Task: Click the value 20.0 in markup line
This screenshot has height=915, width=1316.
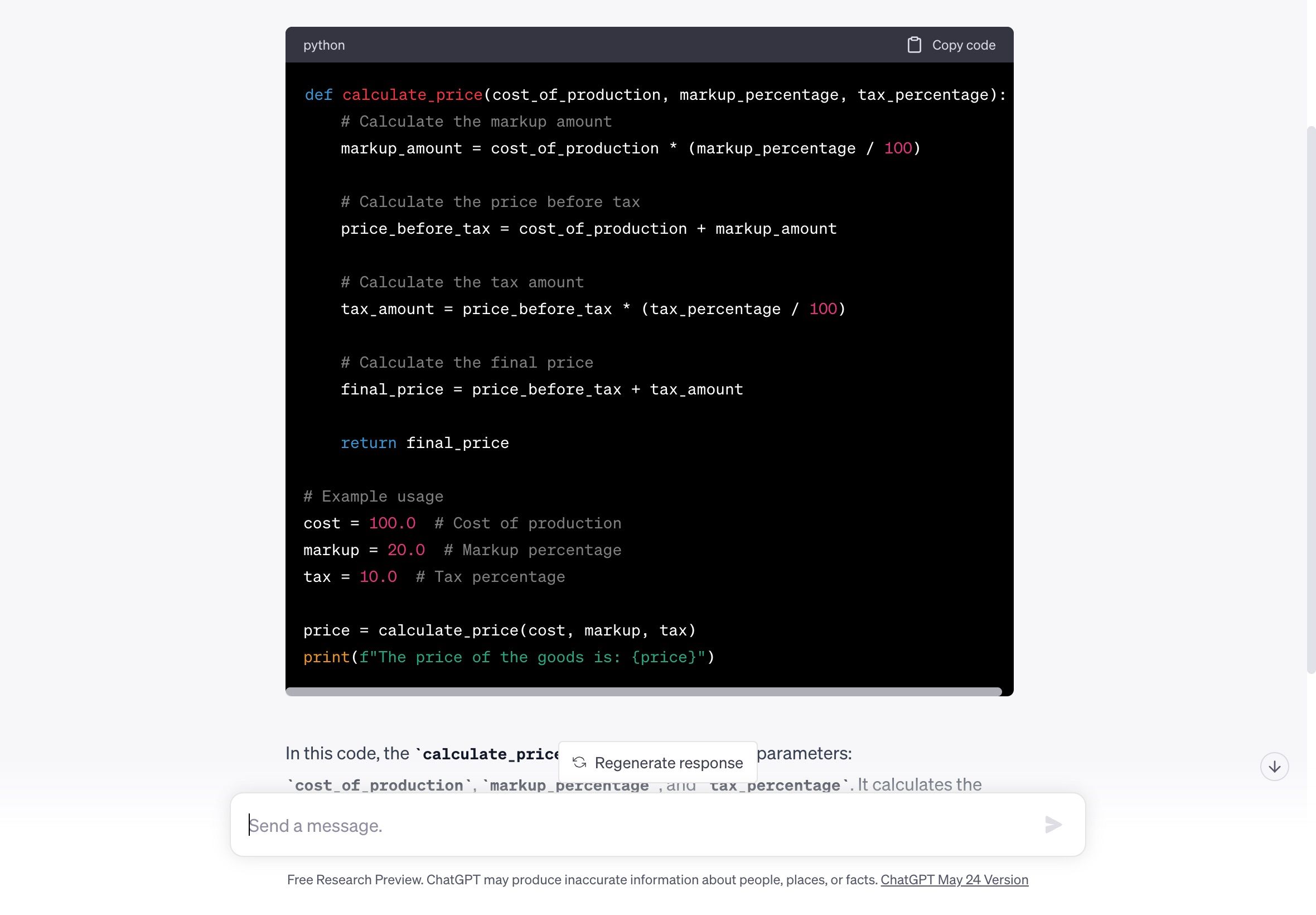Action: [405, 550]
